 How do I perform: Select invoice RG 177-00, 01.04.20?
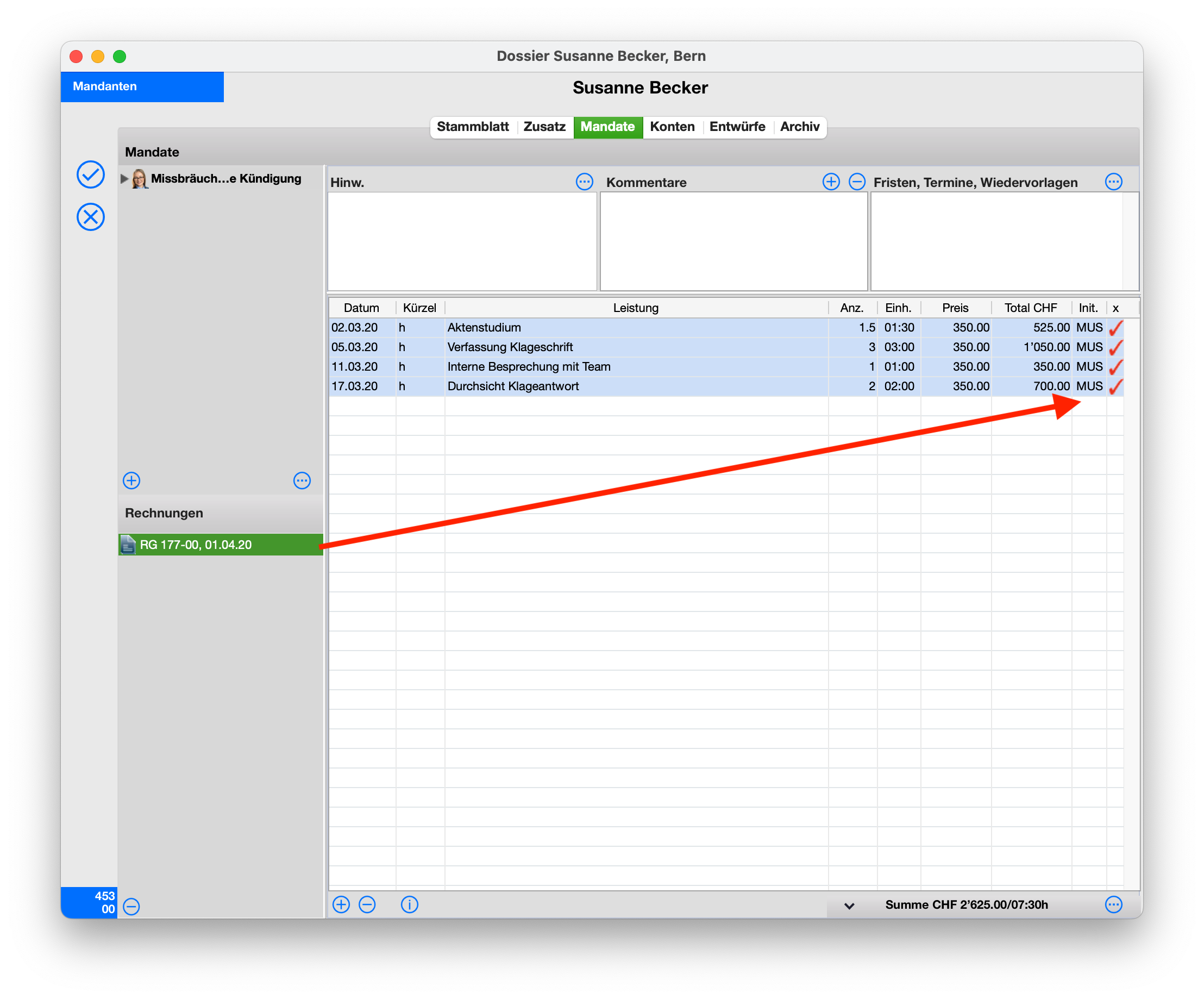[x=221, y=544]
